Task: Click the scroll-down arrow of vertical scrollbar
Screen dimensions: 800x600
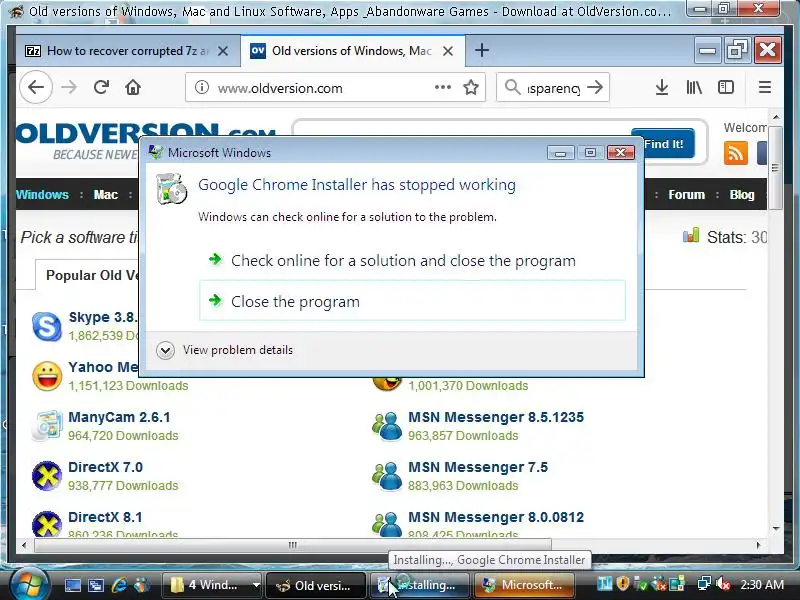Action: (776, 529)
